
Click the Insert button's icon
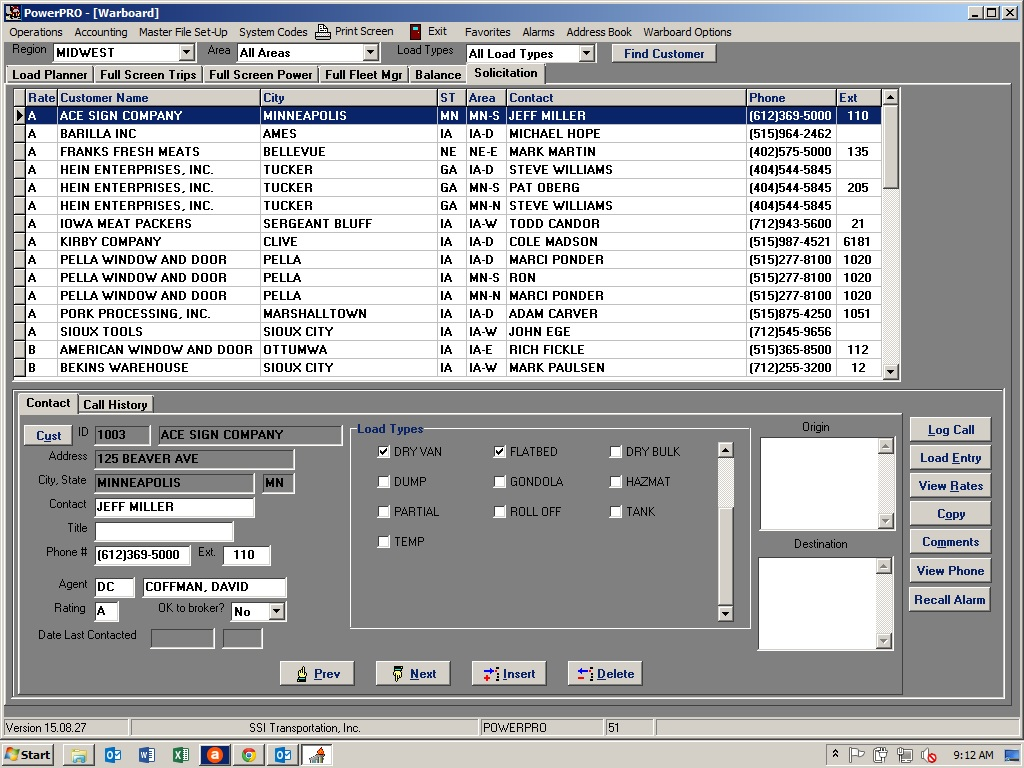pyautogui.click(x=492, y=673)
